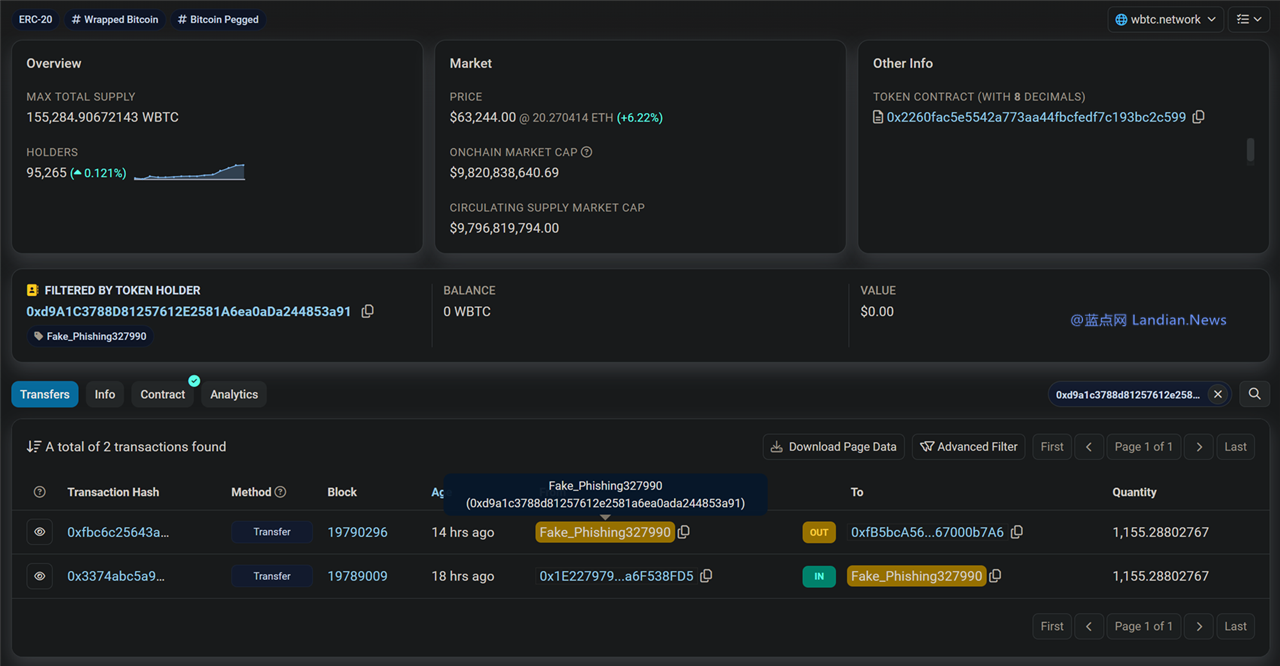Preview transaction 0xfbc6c25643a details via eye icon
Screen dimensions: 1280x666
point(40,532)
